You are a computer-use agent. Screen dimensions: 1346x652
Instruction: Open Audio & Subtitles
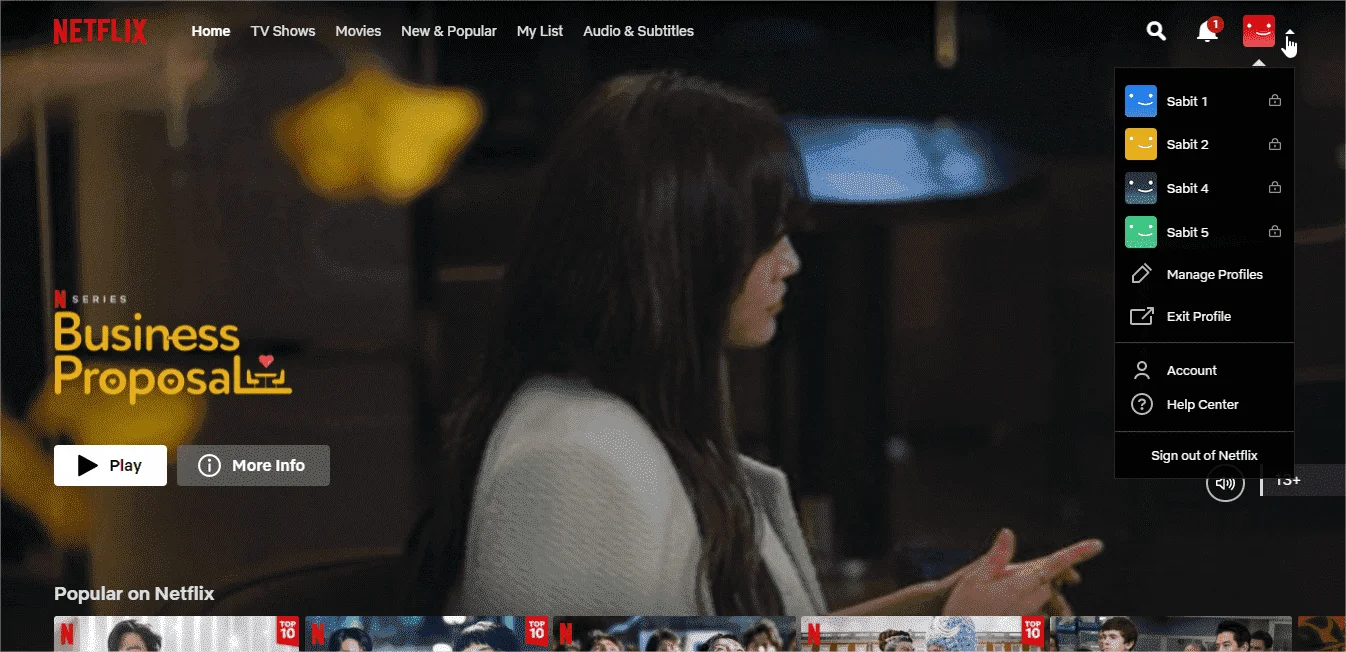click(638, 31)
